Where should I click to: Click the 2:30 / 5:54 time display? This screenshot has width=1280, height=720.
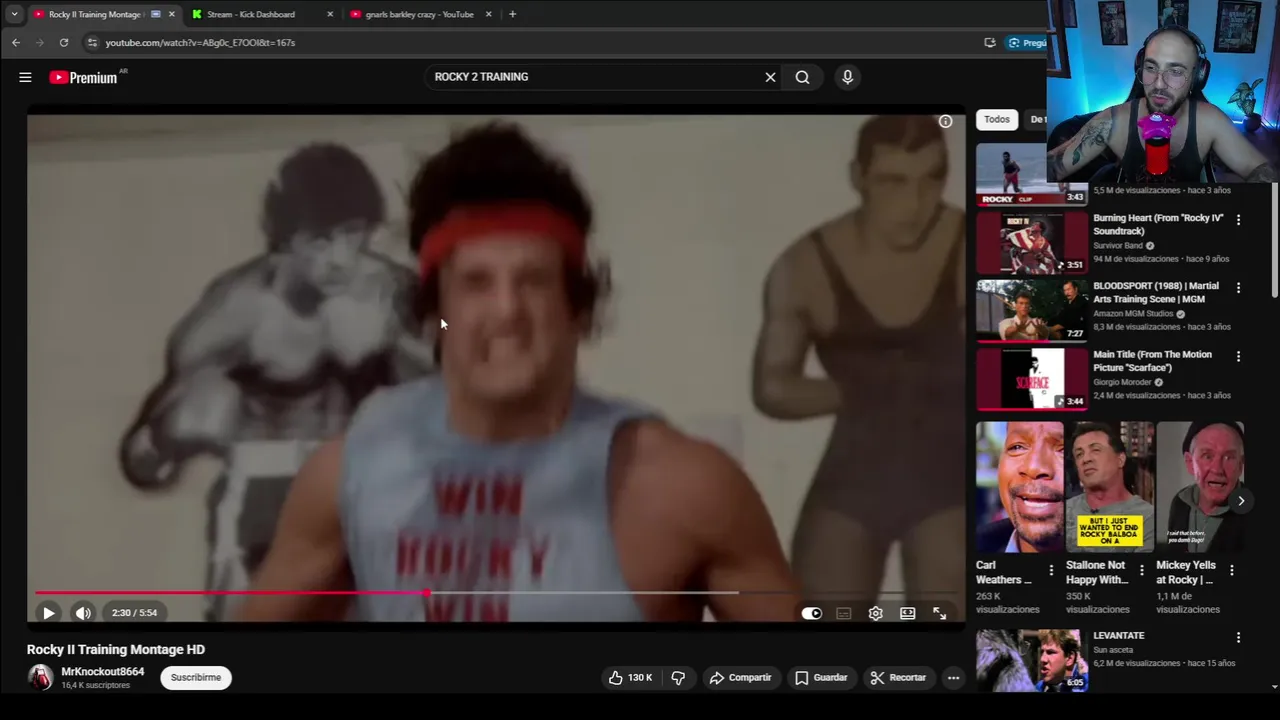pos(134,613)
